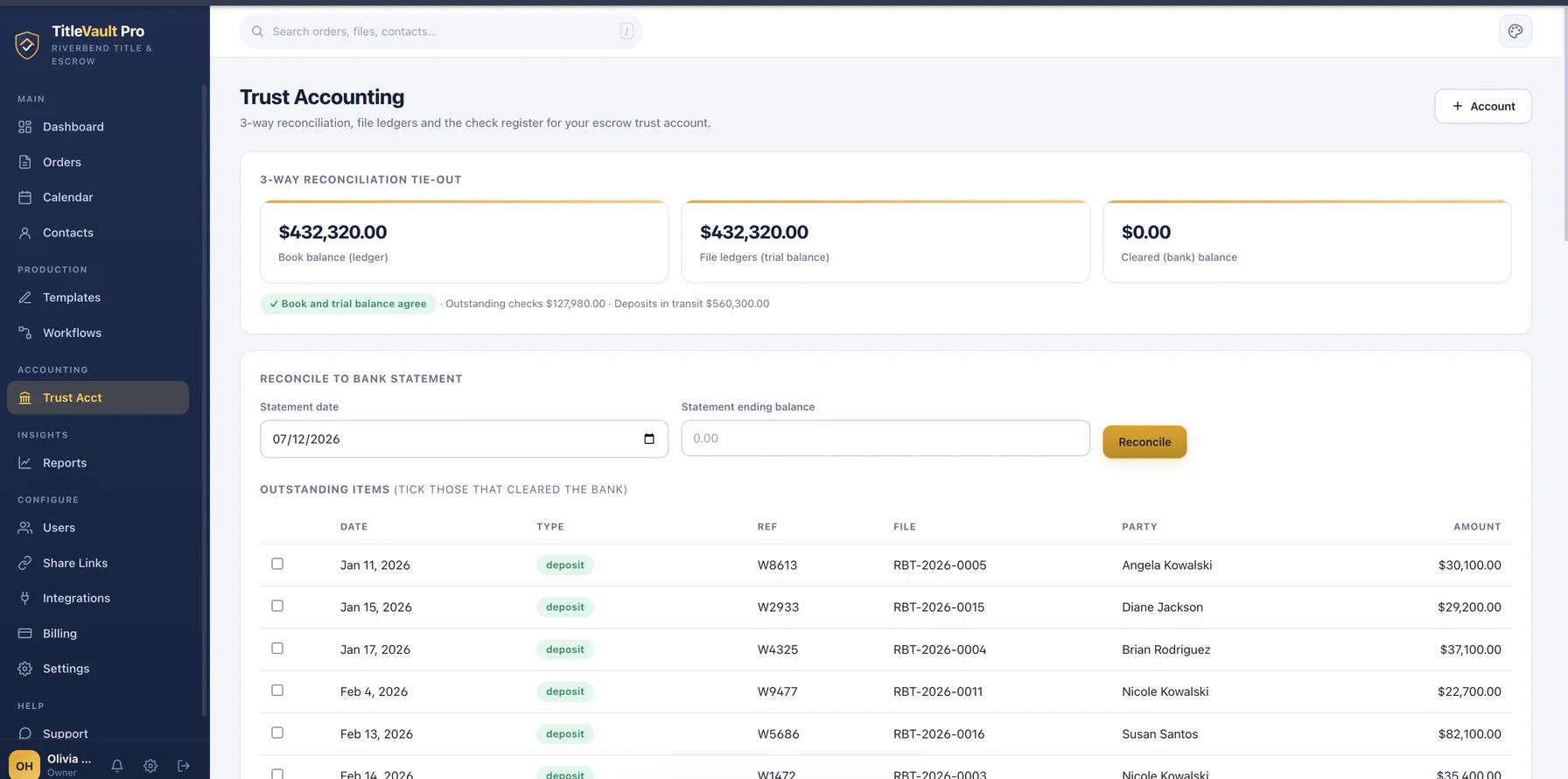Click the + Account button
This screenshot has height=779, width=1568.
coord(1483,106)
